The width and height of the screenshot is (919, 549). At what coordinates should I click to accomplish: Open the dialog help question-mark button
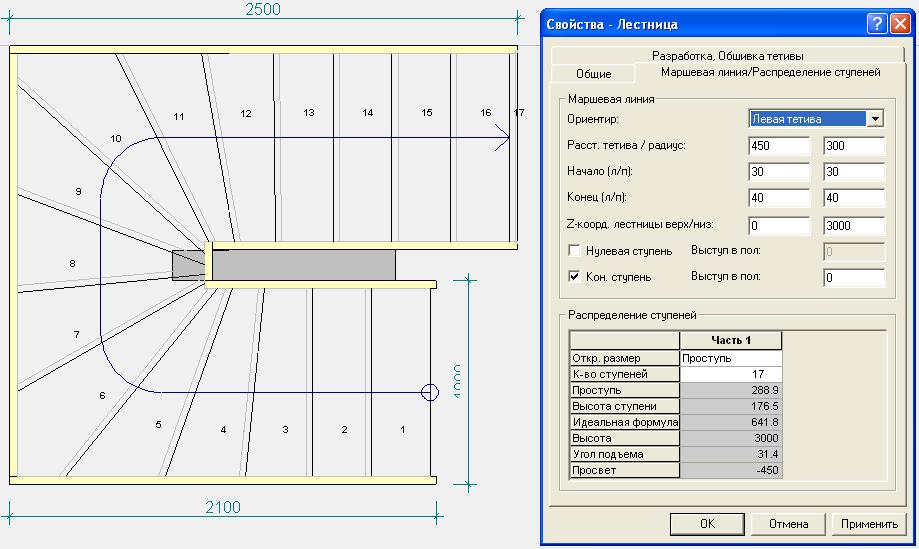877,24
